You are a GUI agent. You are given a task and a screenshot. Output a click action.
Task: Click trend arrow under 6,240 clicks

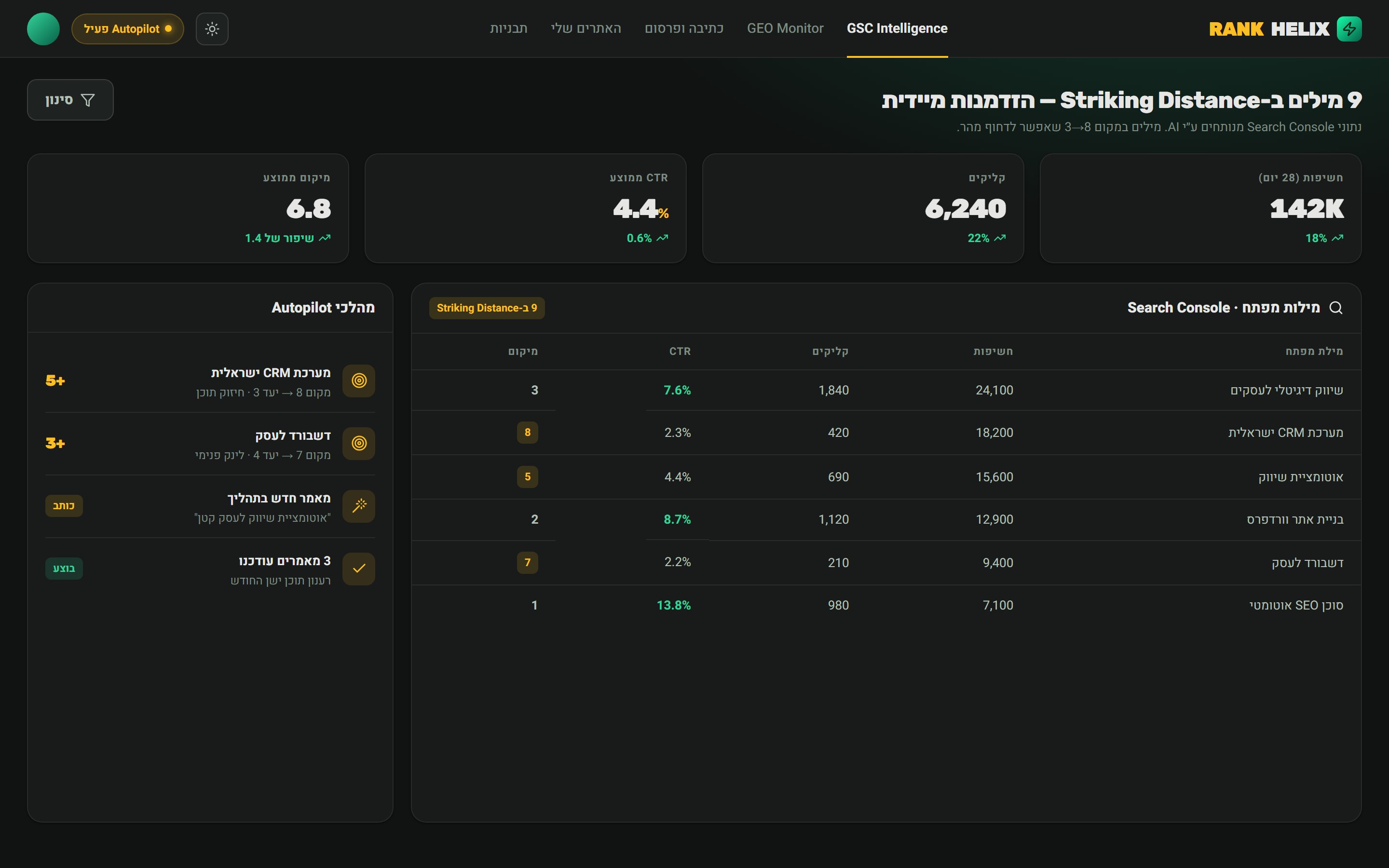pos(1000,238)
